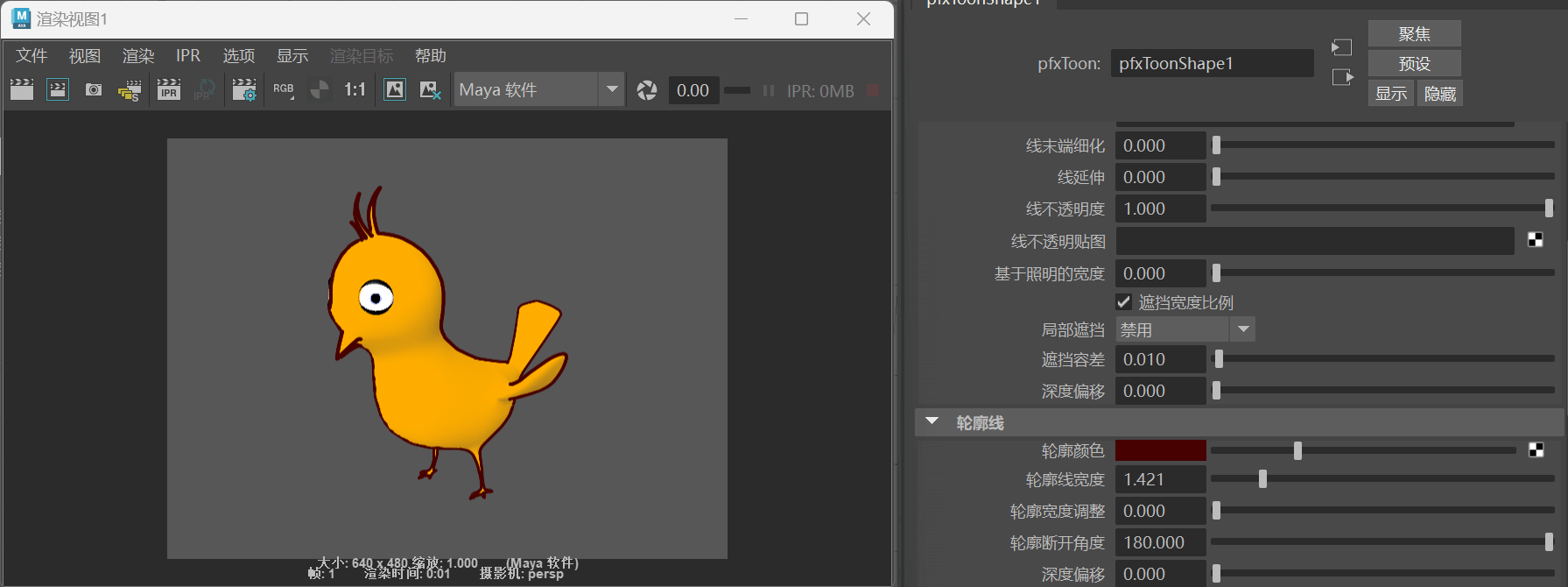
Task: Click the go to output connection icon
Action: [x=1343, y=77]
